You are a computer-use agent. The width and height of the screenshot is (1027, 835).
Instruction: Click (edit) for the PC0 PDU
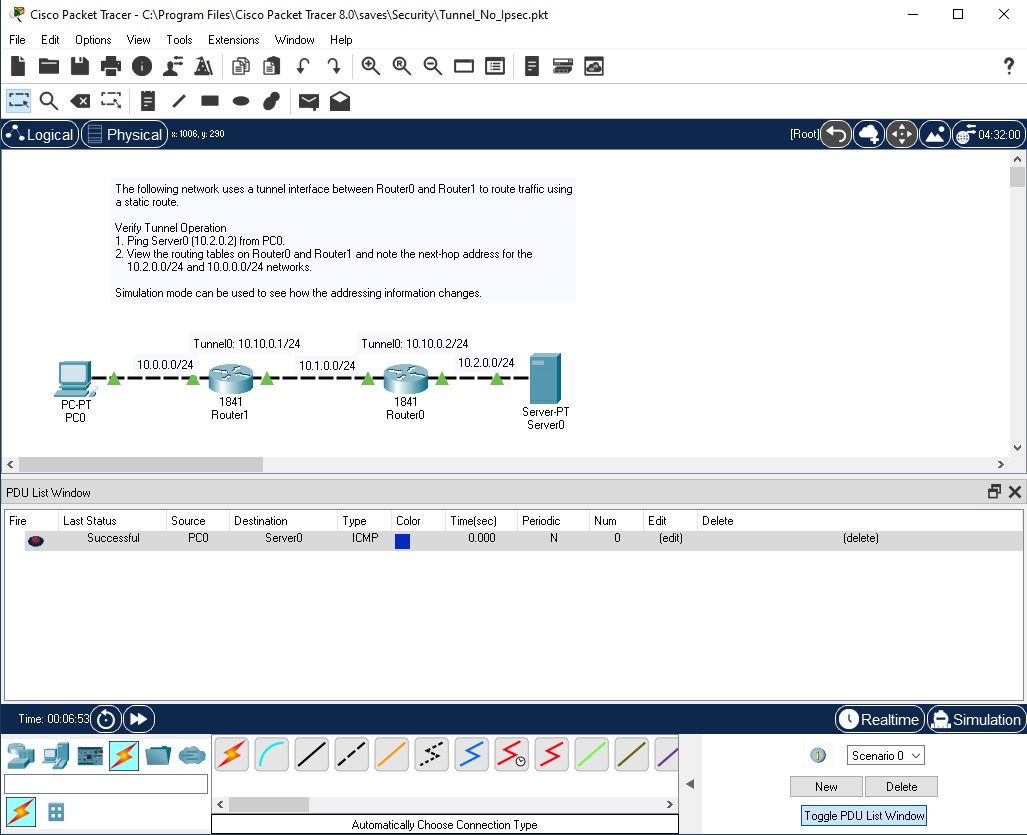click(671, 538)
